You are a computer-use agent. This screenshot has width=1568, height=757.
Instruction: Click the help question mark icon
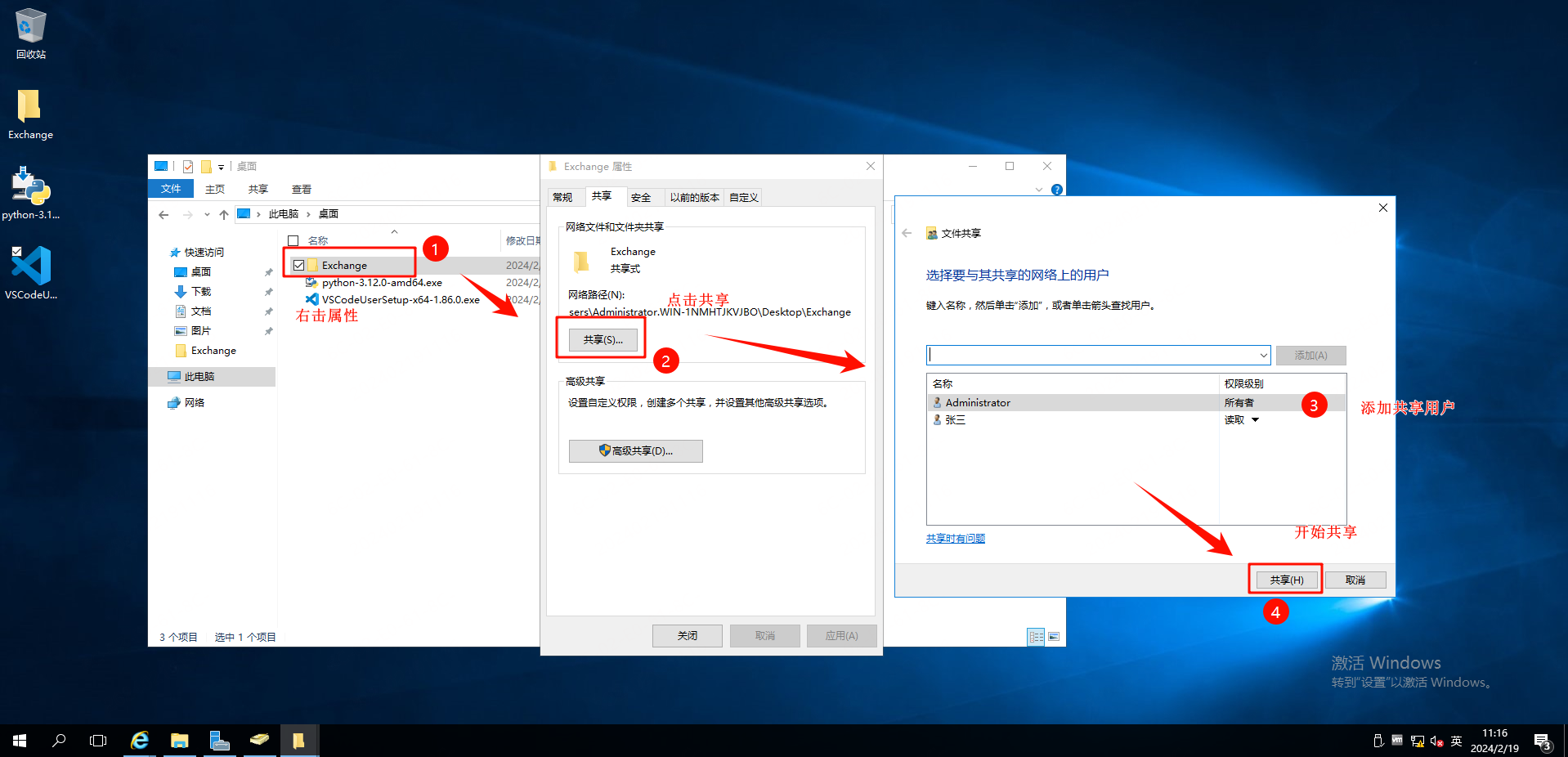tap(1056, 190)
